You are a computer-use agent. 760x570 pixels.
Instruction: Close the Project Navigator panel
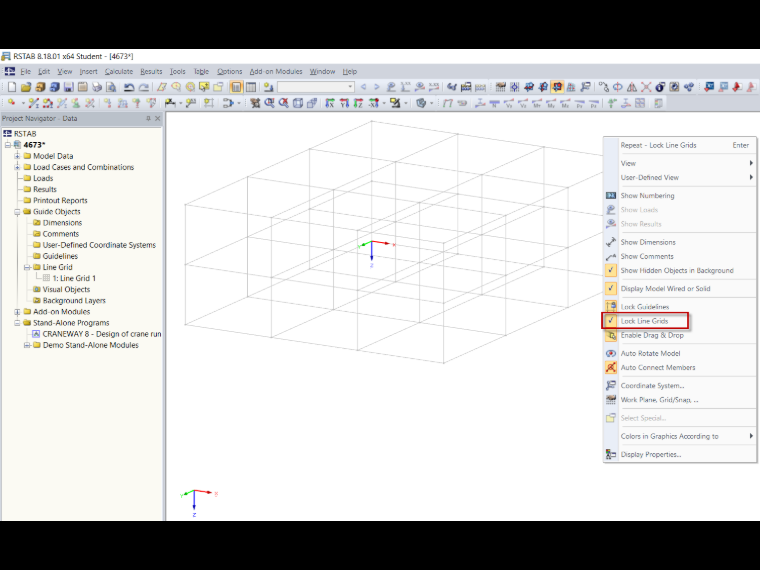tap(158, 118)
